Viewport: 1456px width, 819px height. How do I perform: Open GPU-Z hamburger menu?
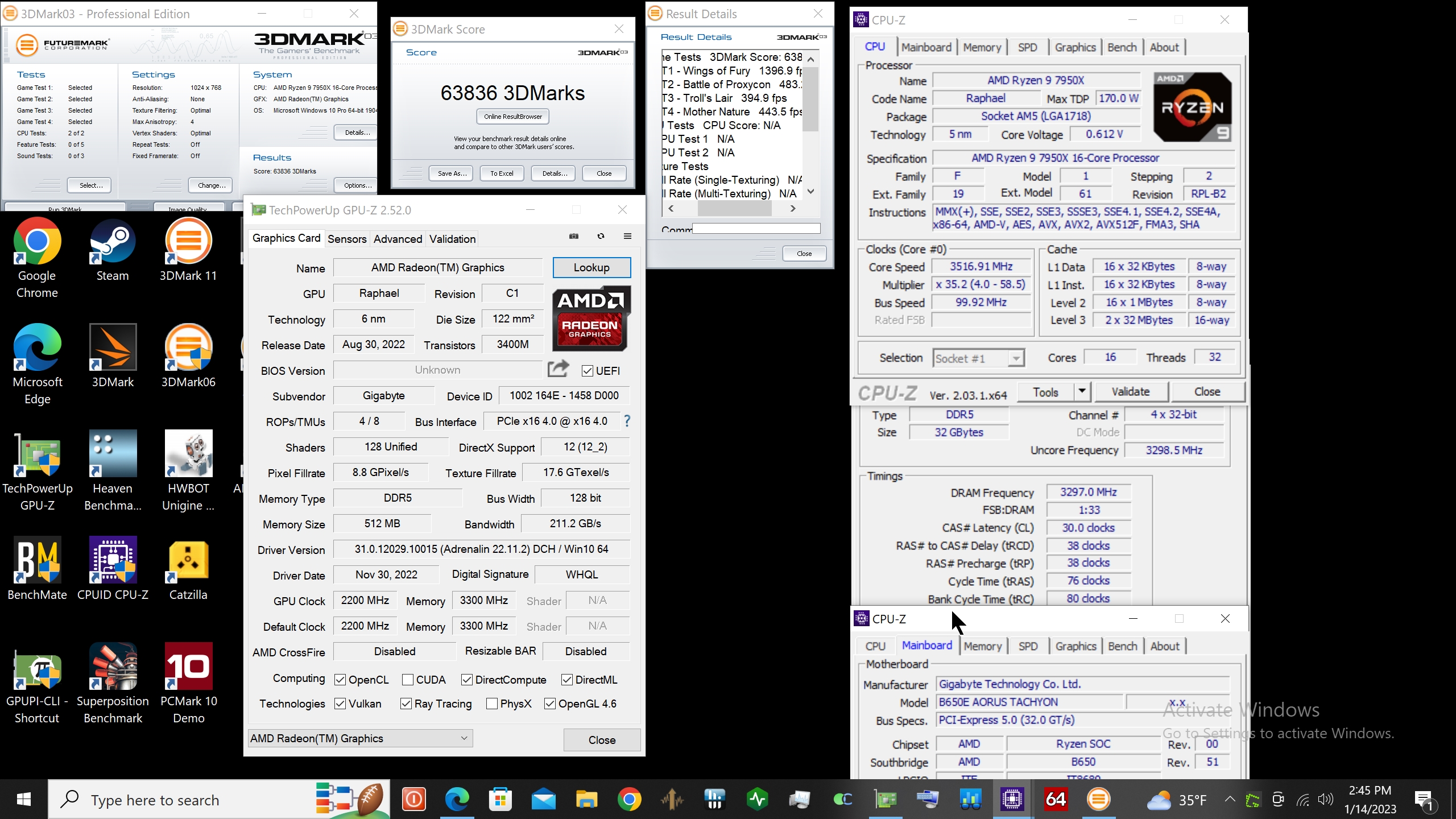click(627, 236)
